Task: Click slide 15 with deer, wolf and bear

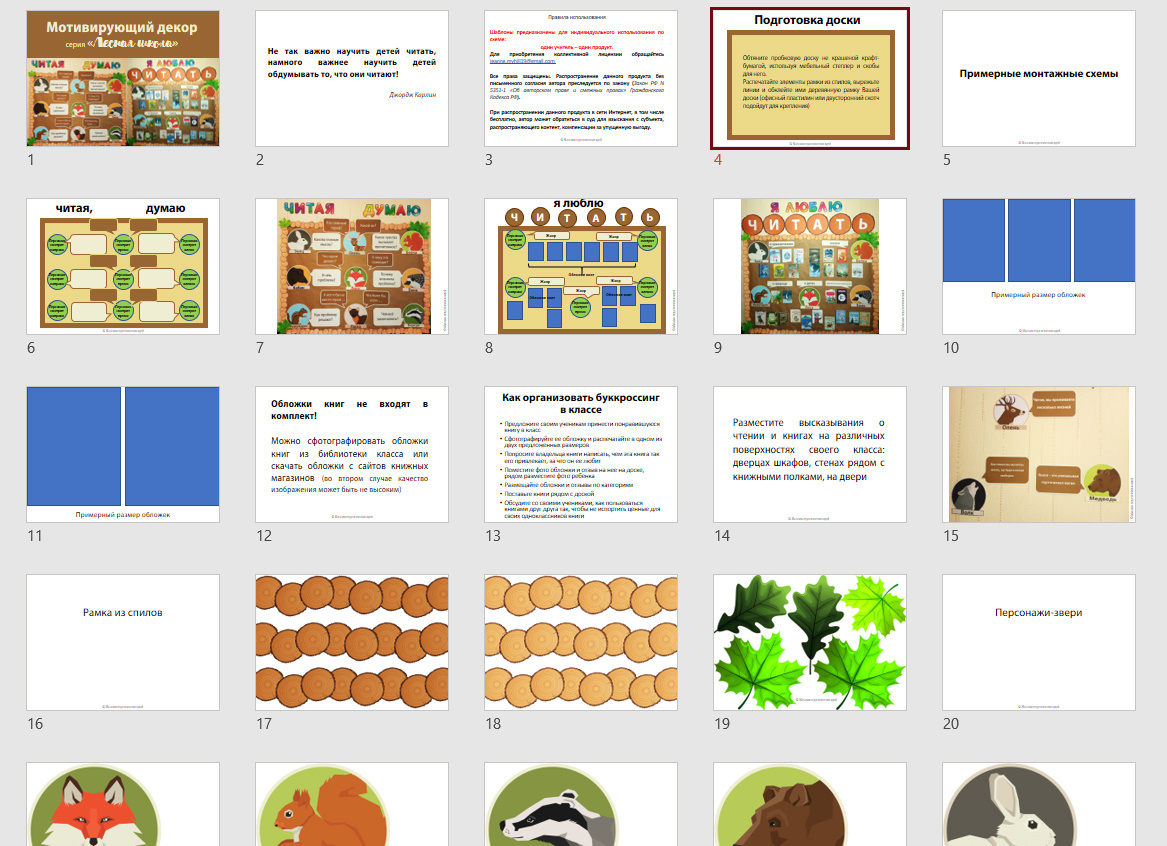Action: click(x=1038, y=454)
